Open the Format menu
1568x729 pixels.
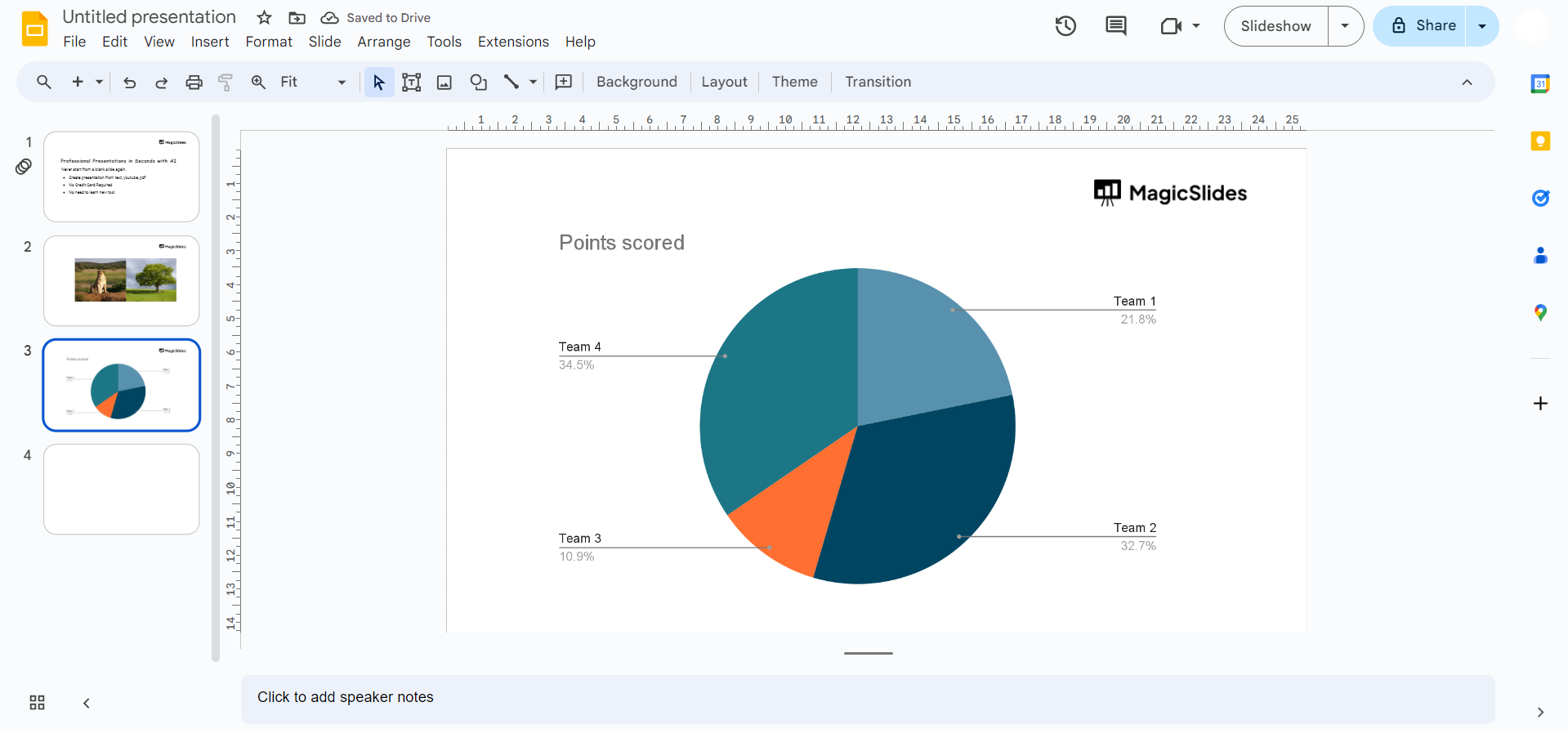269,42
